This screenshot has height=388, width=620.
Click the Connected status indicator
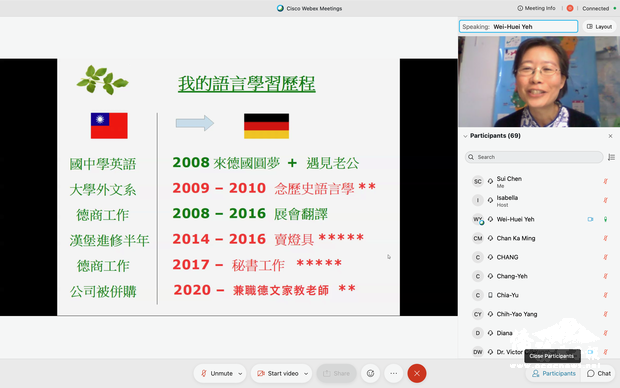(x=599, y=8)
